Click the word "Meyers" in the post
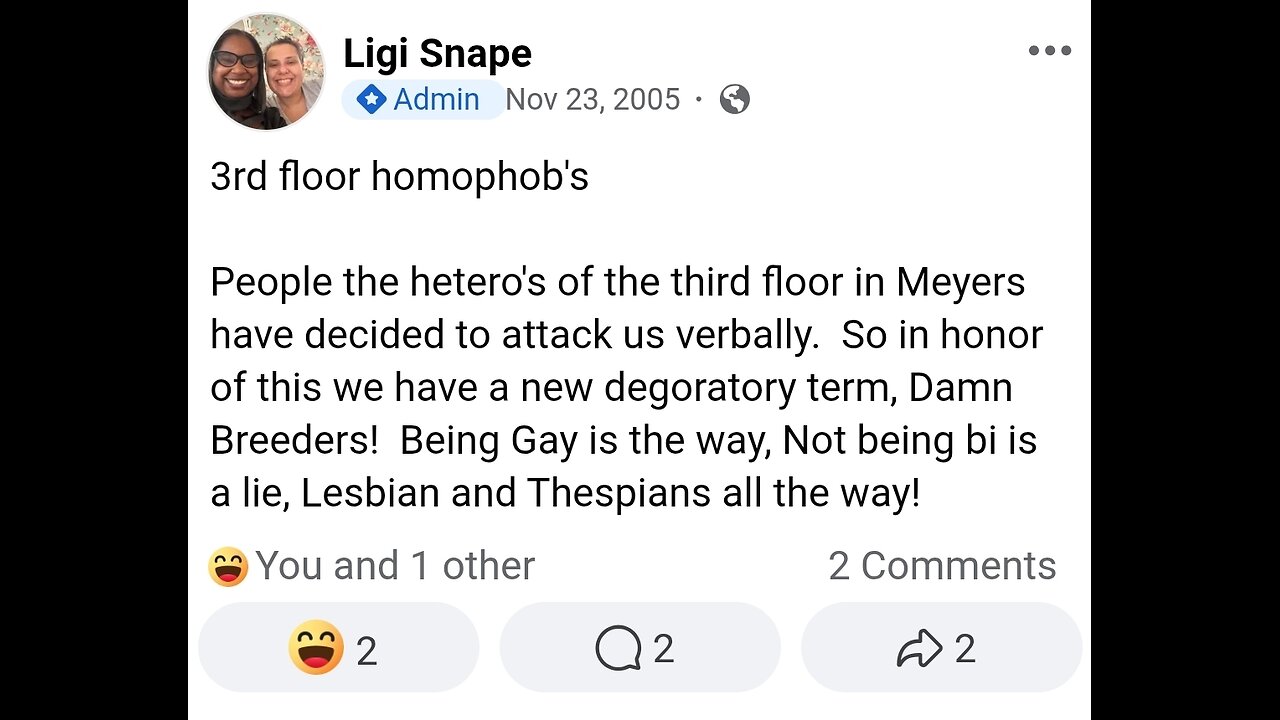Viewport: 1280px width, 720px height. [x=960, y=283]
